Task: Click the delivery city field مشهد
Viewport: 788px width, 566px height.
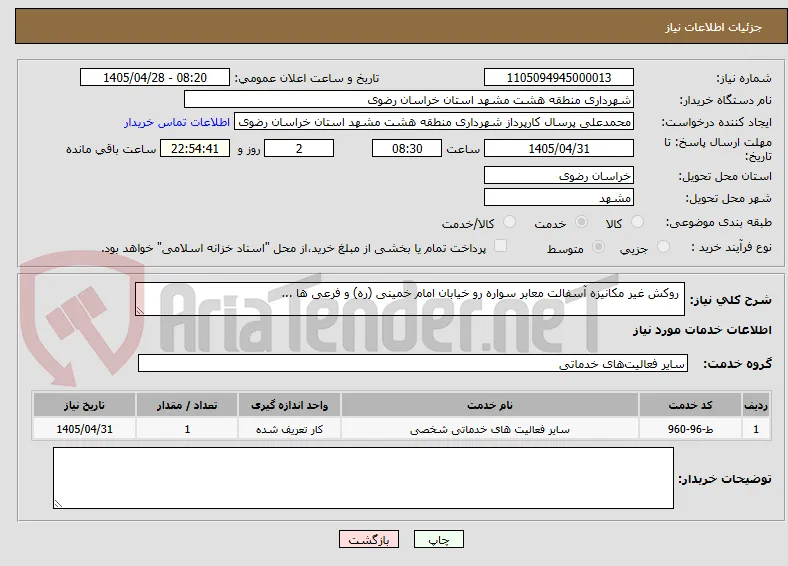Action: (558, 197)
